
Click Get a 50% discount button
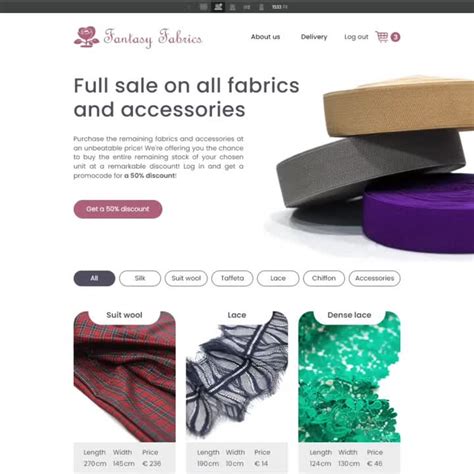pyautogui.click(x=118, y=209)
